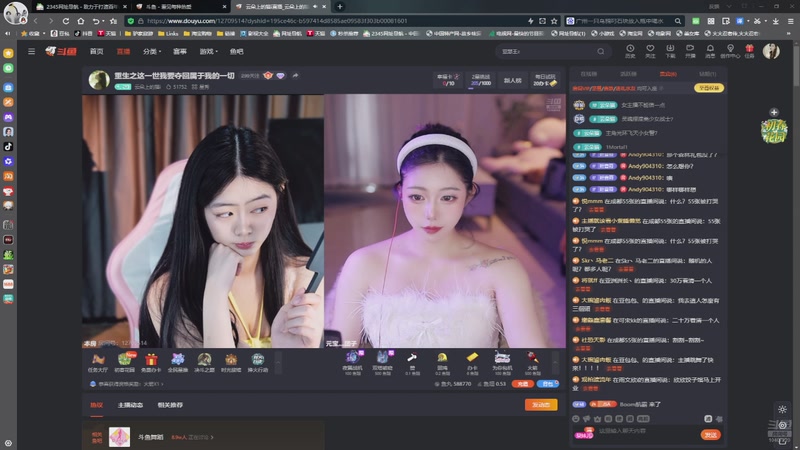Open the user profile avatar in header
The width and height of the screenshot is (800, 450).
[771, 51]
